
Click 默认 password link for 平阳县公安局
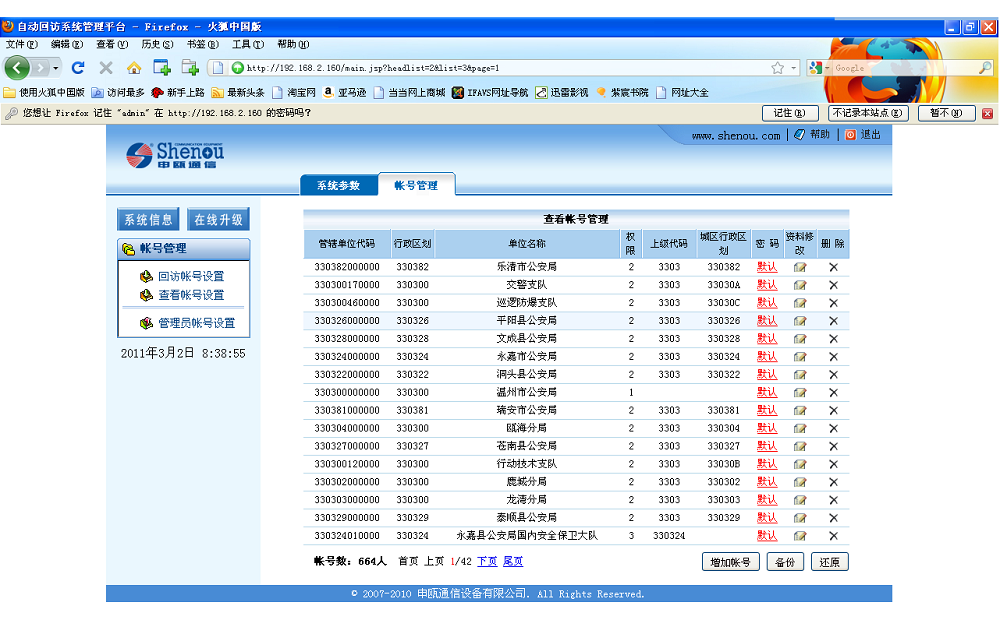[x=767, y=320]
